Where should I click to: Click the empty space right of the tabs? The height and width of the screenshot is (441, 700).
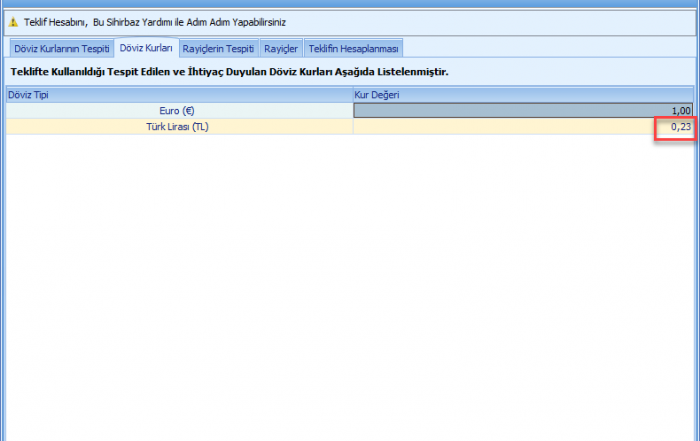[550, 48]
